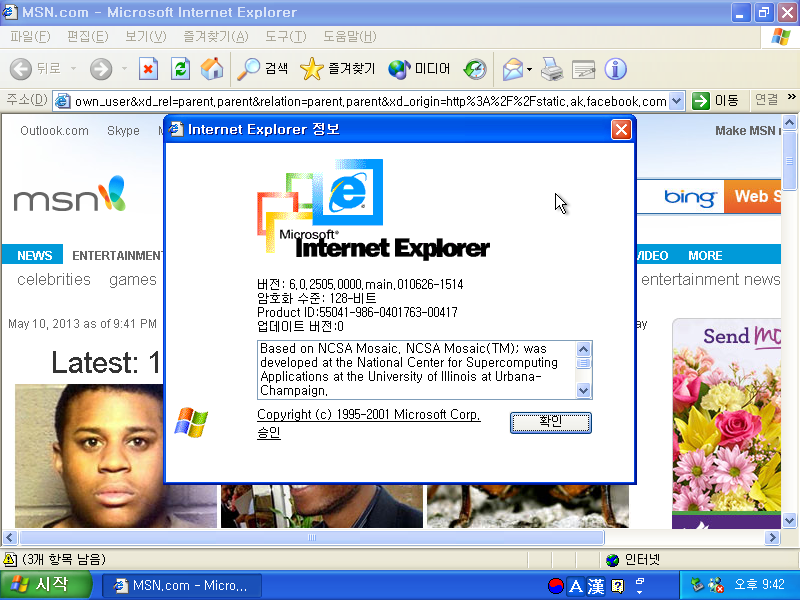Click the 漢 Hanja conversion icon
This screenshot has width=800, height=600.
pyautogui.click(x=595, y=586)
